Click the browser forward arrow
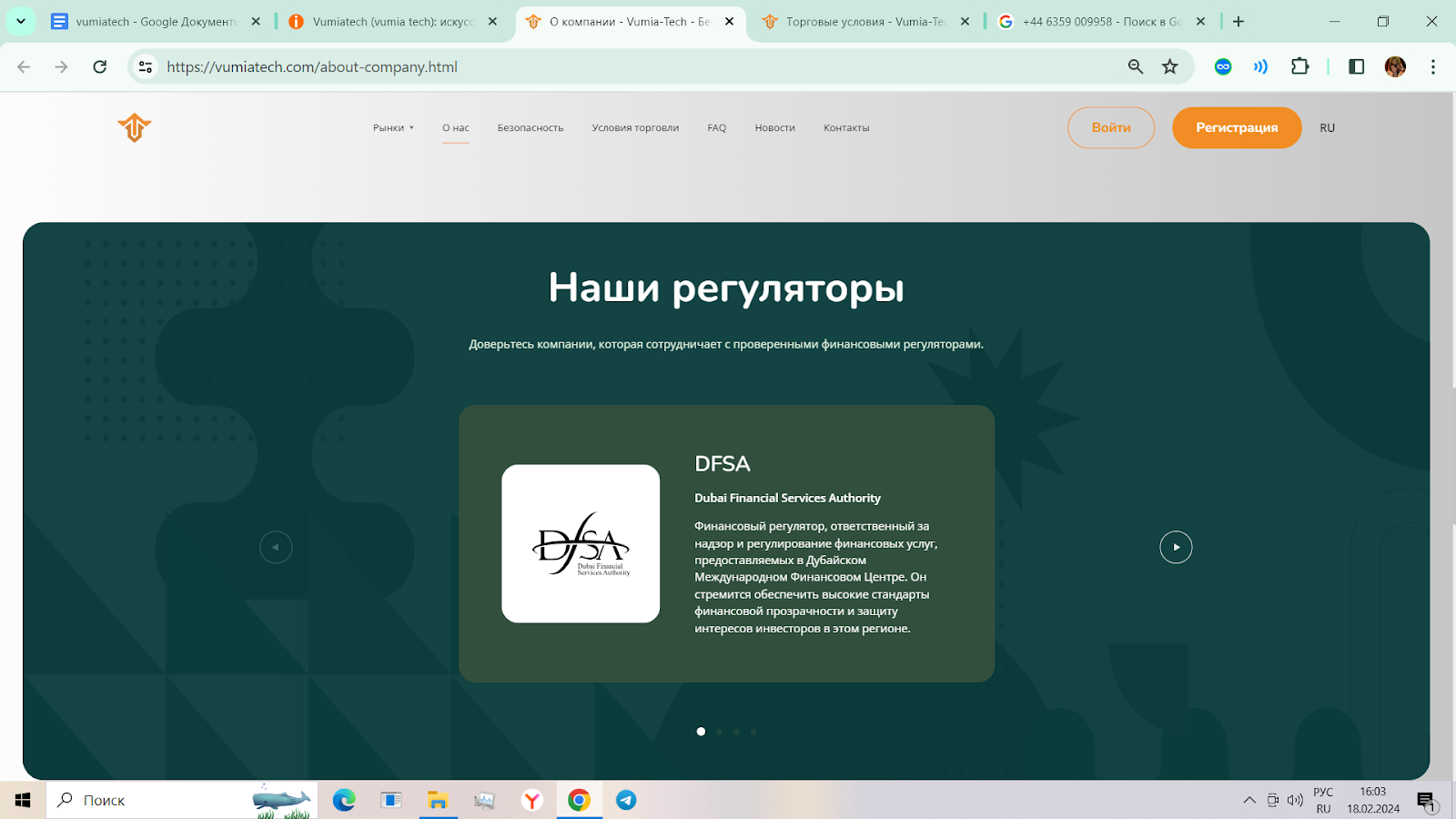 point(61,66)
